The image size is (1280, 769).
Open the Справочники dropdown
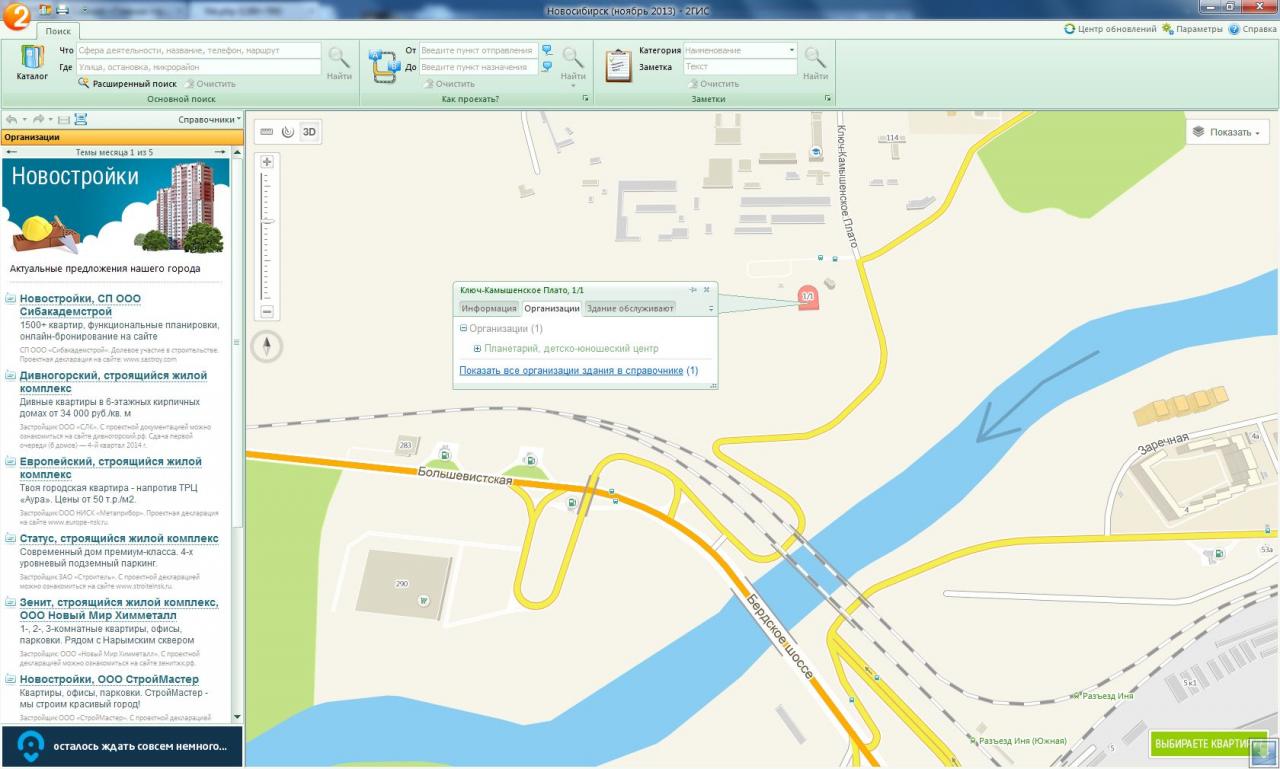click(x=209, y=119)
